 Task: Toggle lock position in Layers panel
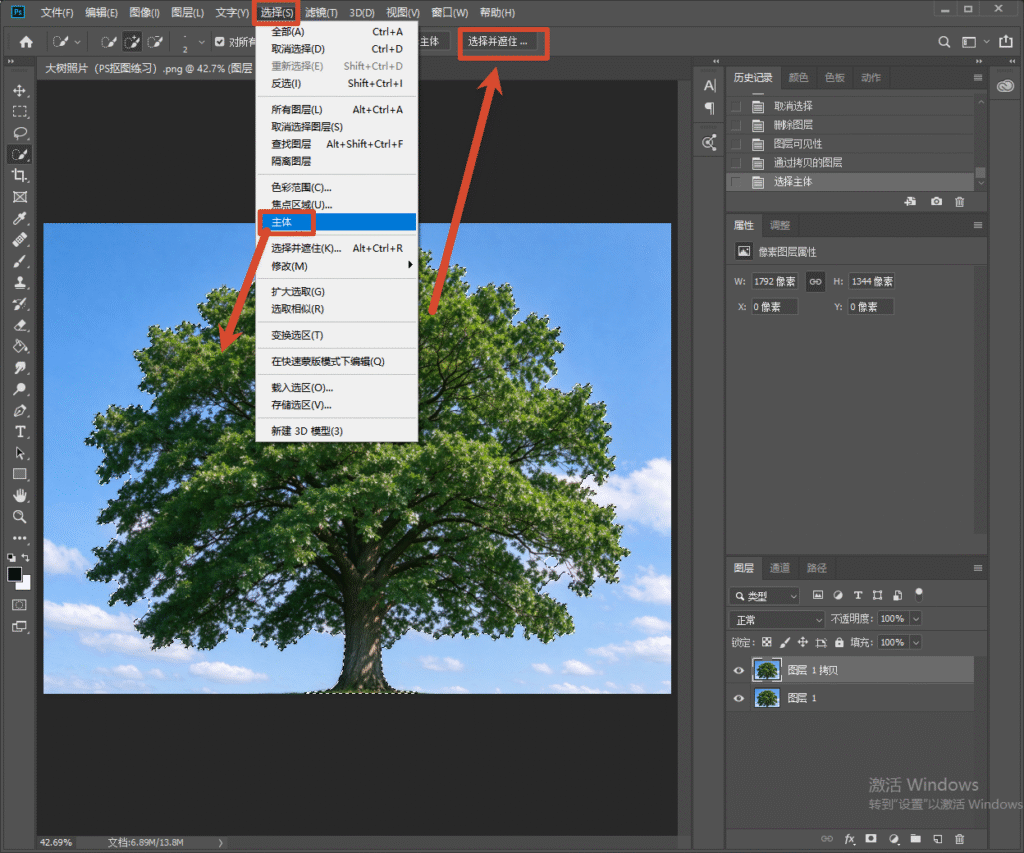pos(803,642)
